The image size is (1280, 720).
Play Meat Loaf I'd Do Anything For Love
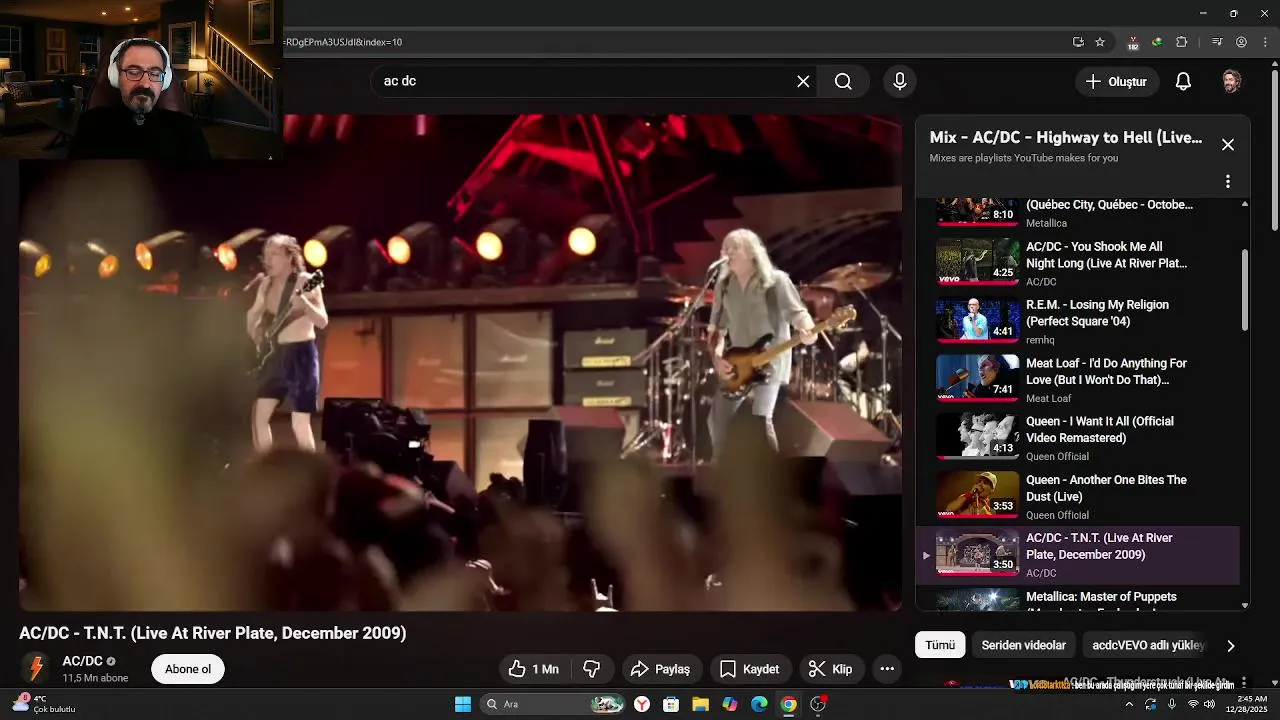click(977, 379)
